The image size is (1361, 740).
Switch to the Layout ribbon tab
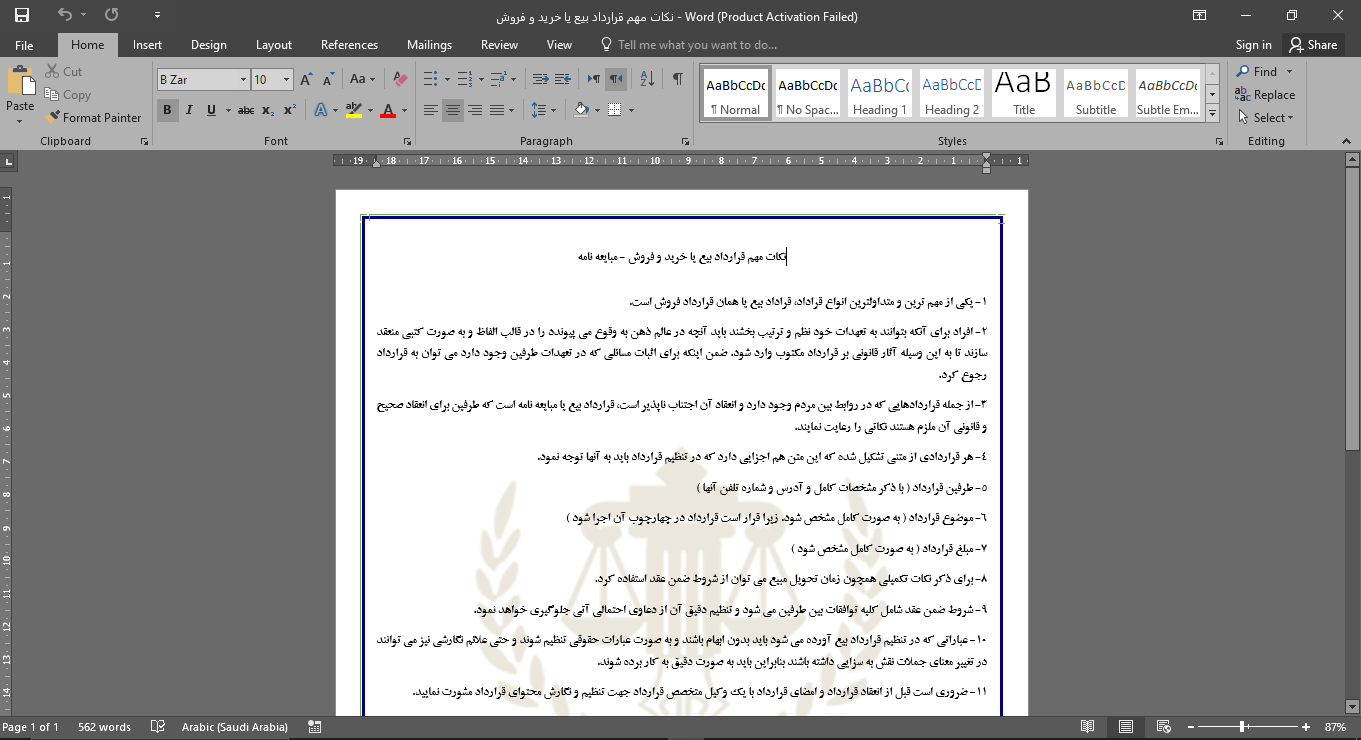click(273, 45)
